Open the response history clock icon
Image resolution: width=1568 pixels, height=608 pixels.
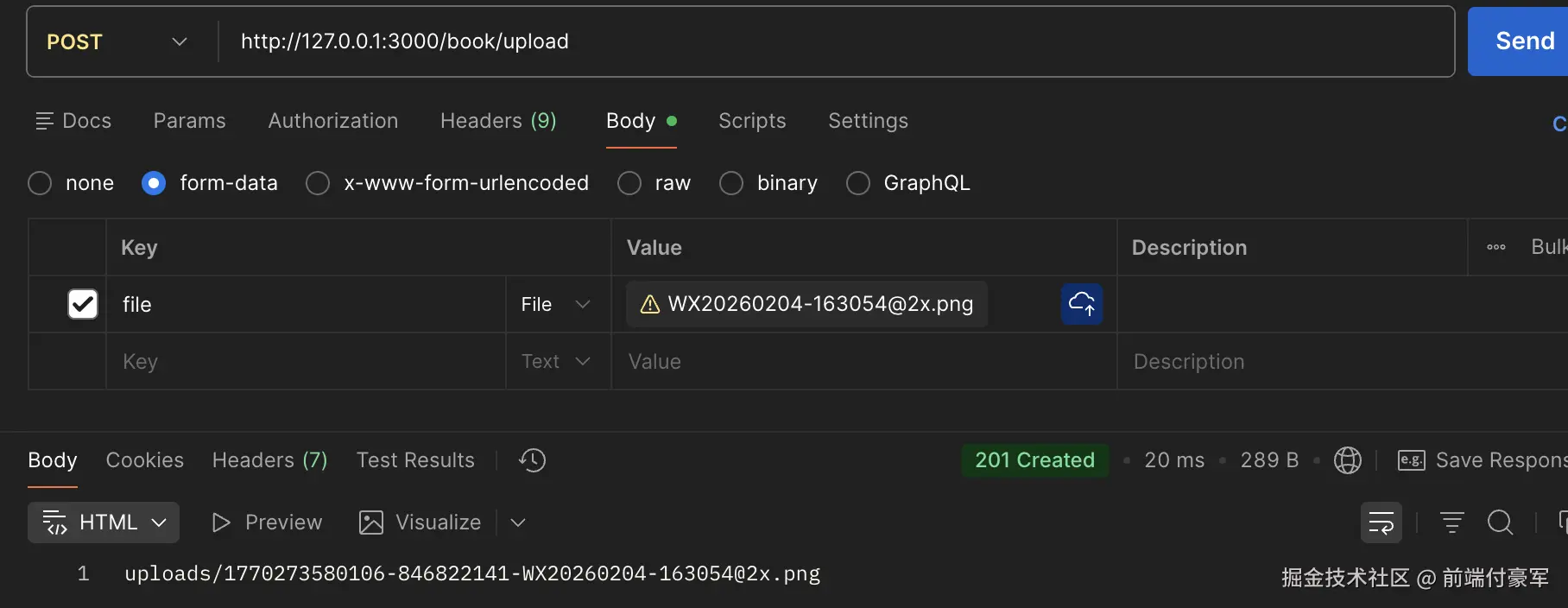tap(532, 460)
